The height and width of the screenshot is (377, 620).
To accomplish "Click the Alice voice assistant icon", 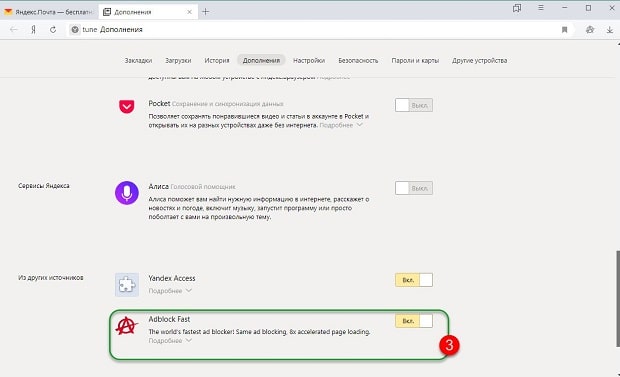I will tap(127, 193).
